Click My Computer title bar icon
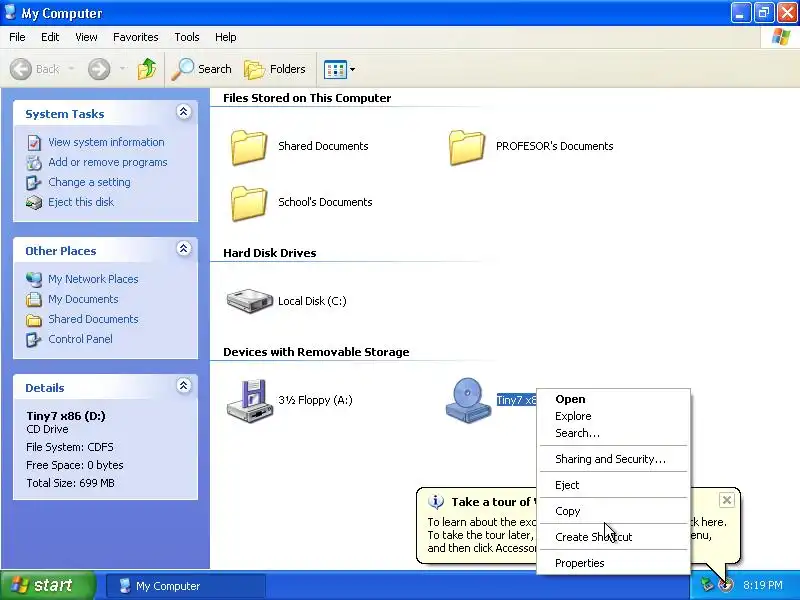This screenshot has height=600, width=800. (10, 12)
